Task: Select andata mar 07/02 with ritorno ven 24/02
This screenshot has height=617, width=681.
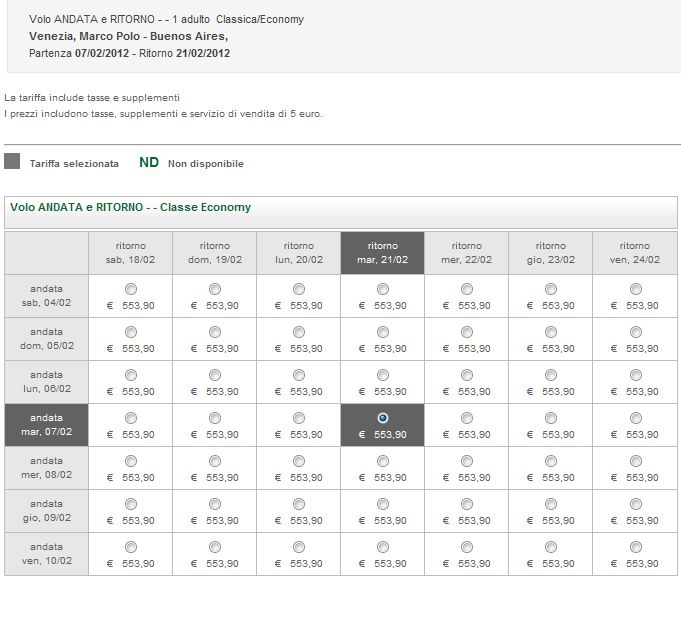Action: click(x=635, y=418)
